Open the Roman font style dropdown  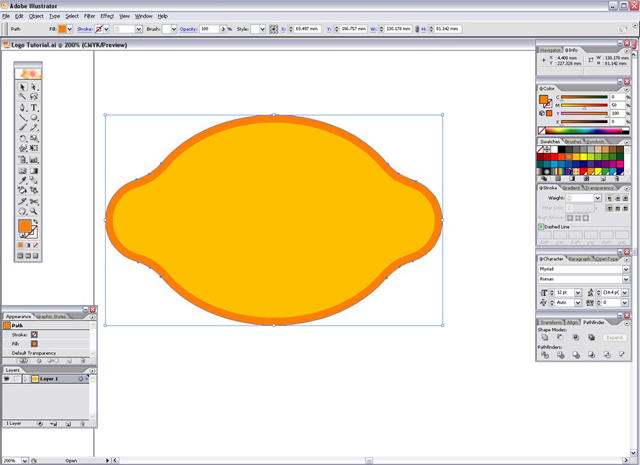(626, 279)
